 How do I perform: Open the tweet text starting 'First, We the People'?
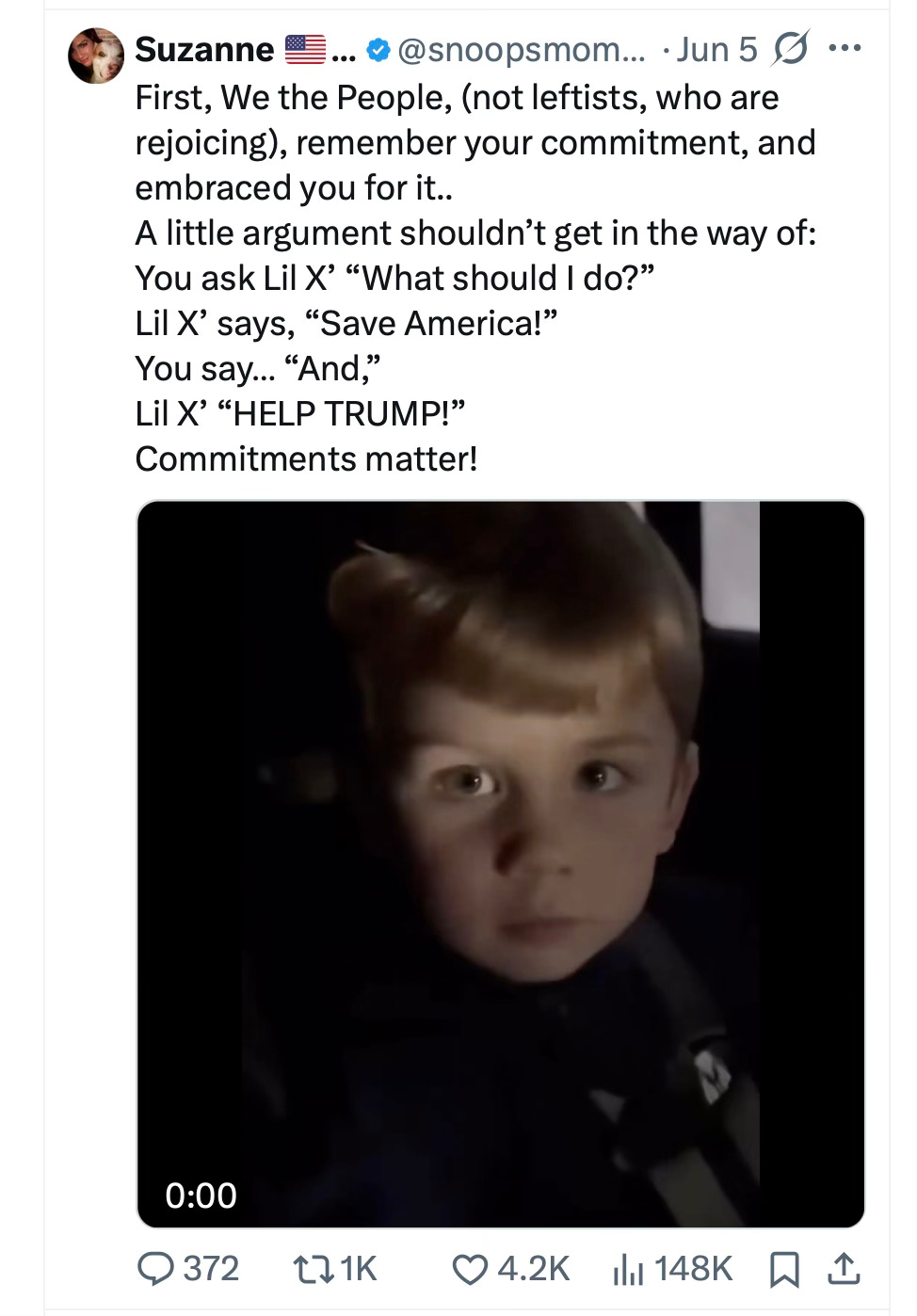click(x=475, y=278)
